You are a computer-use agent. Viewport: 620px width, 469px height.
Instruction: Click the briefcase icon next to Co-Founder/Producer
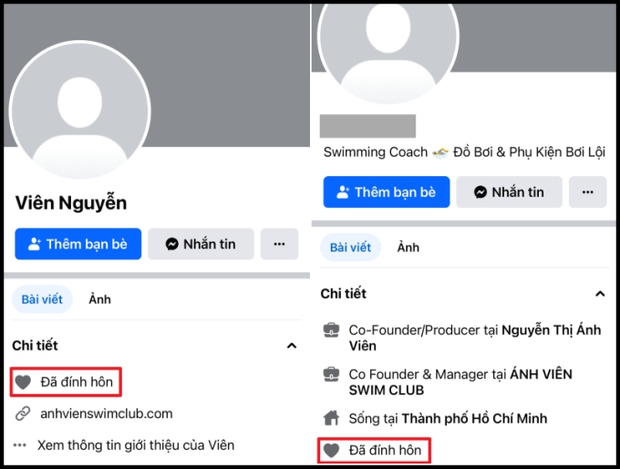(330, 330)
